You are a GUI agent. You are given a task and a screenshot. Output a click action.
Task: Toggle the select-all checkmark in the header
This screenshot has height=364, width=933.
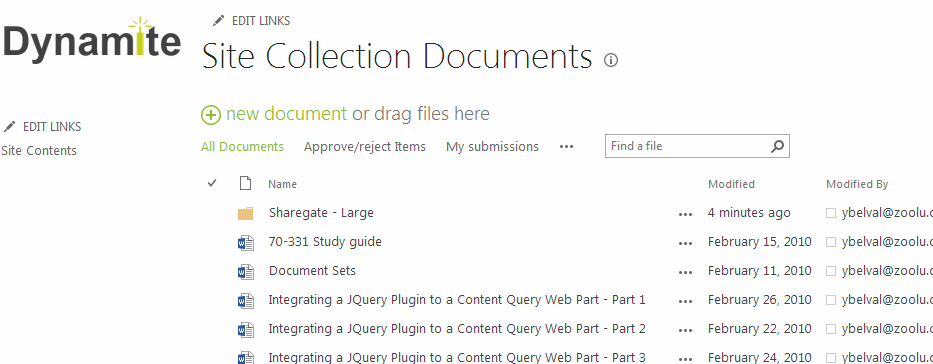click(212, 183)
